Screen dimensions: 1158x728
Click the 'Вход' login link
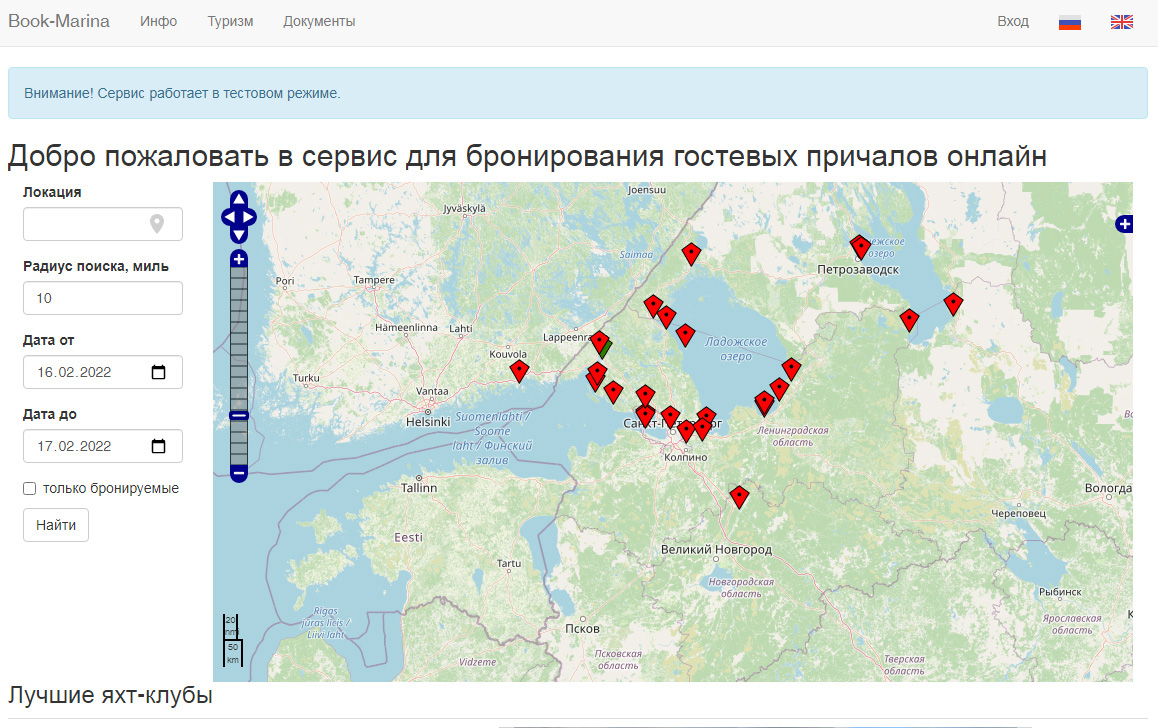tap(1012, 22)
